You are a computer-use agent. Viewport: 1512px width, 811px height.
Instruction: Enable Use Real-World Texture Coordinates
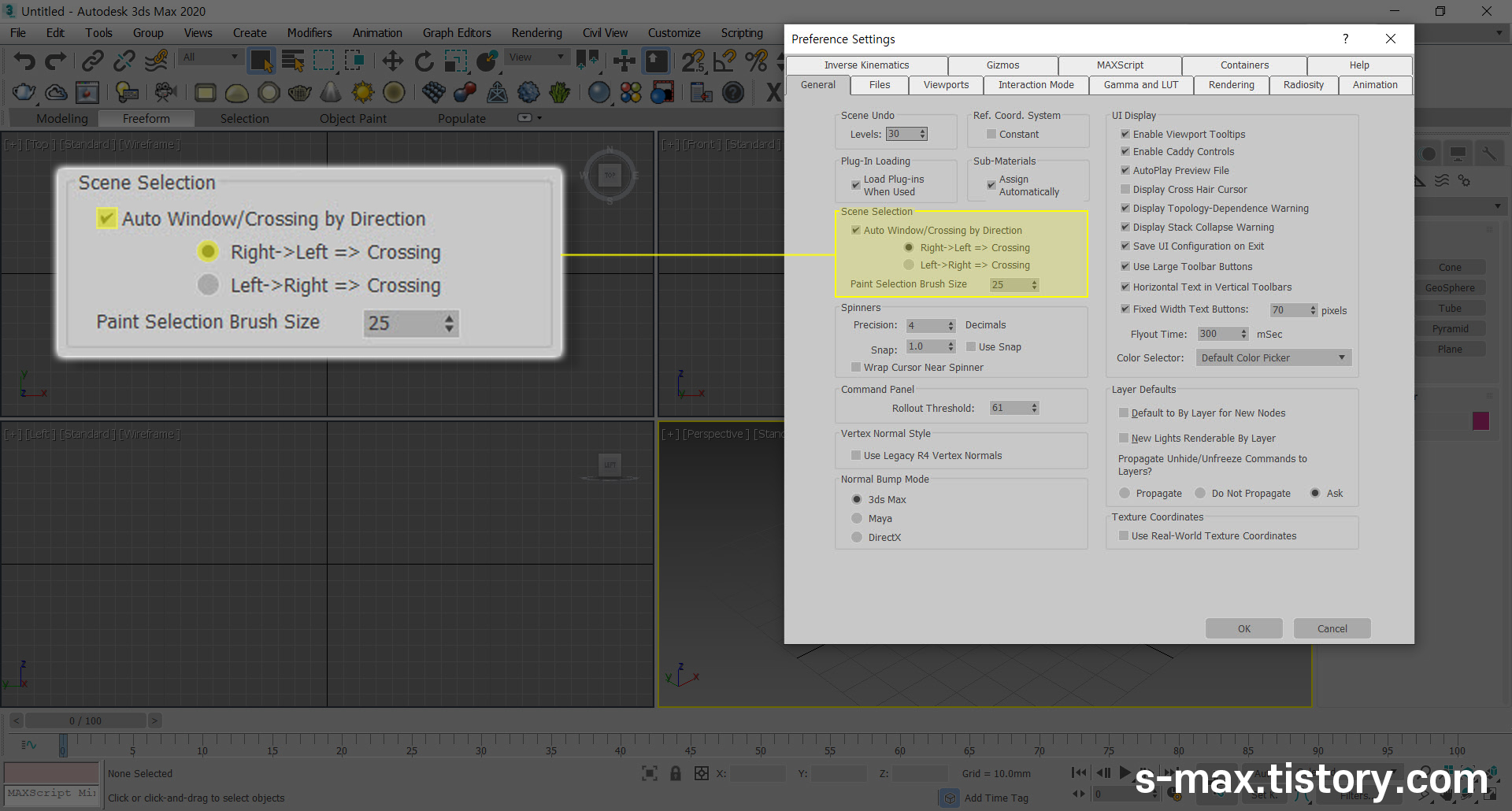pyautogui.click(x=1124, y=536)
